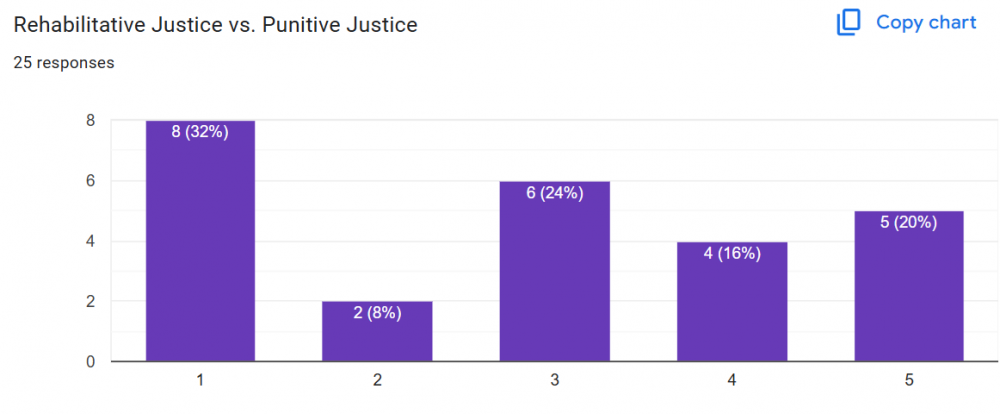Screen dimensions: 1000x414
Task: Click y-axis value "8"
Action: click(90, 121)
